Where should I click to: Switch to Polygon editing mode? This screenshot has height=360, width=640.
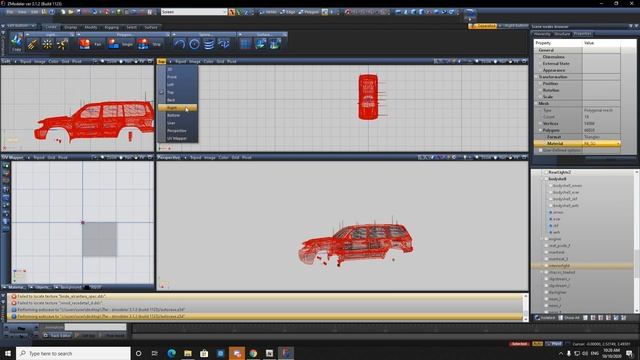tap(309, 12)
